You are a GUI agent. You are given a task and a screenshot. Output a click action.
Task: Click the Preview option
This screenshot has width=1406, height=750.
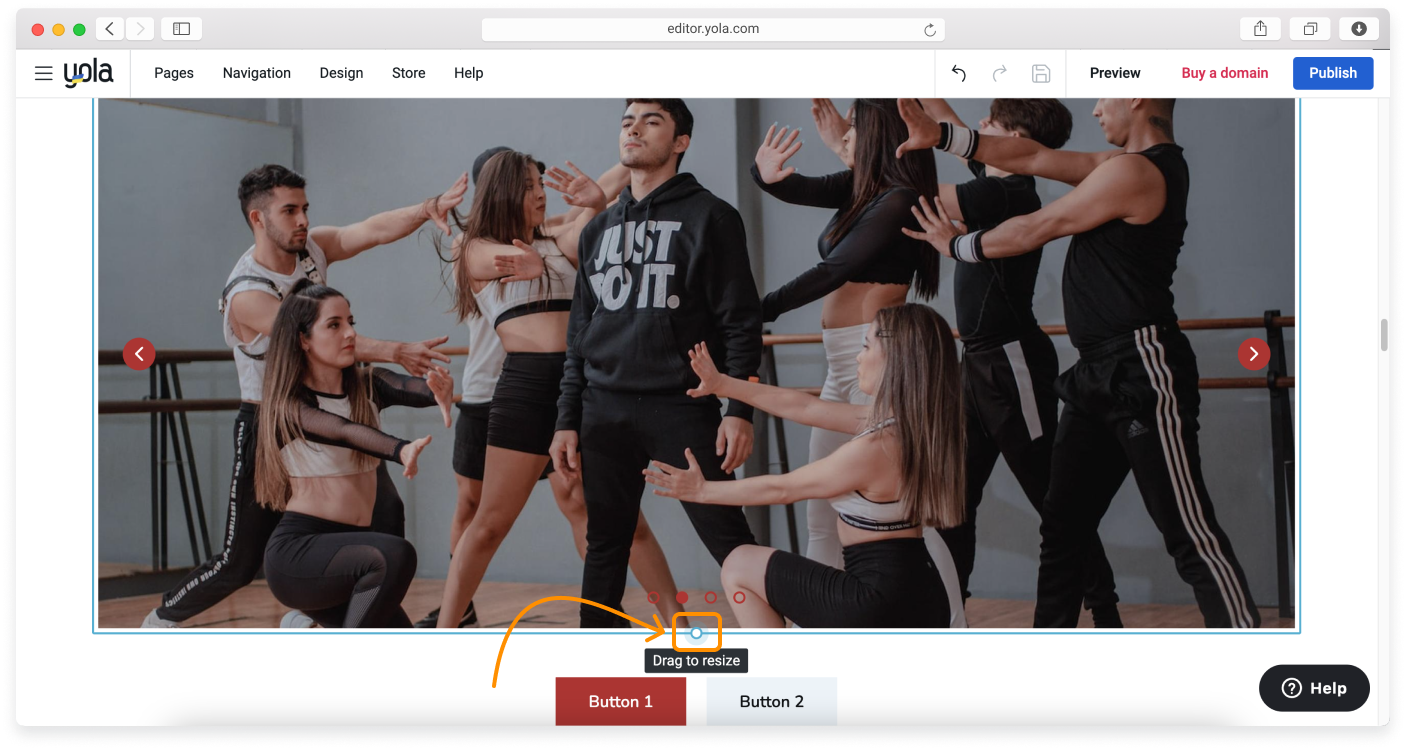[x=1115, y=73]
